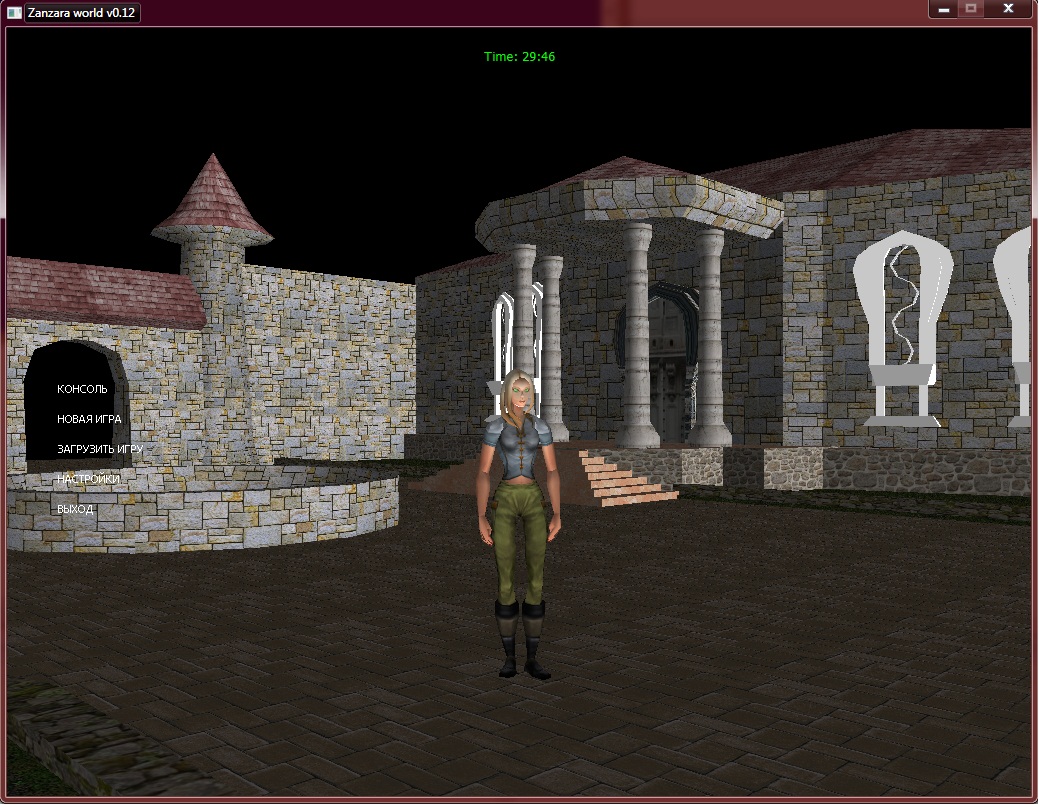The height and width of the screenshot is (805, 1039).
Task: Click the Zanzara world v0.12 title text
Action: tap(82, 11)
